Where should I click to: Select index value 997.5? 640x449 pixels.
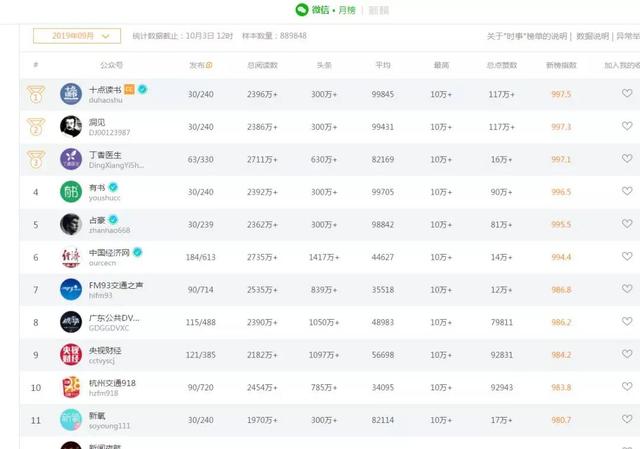click(x=561, y=94)
